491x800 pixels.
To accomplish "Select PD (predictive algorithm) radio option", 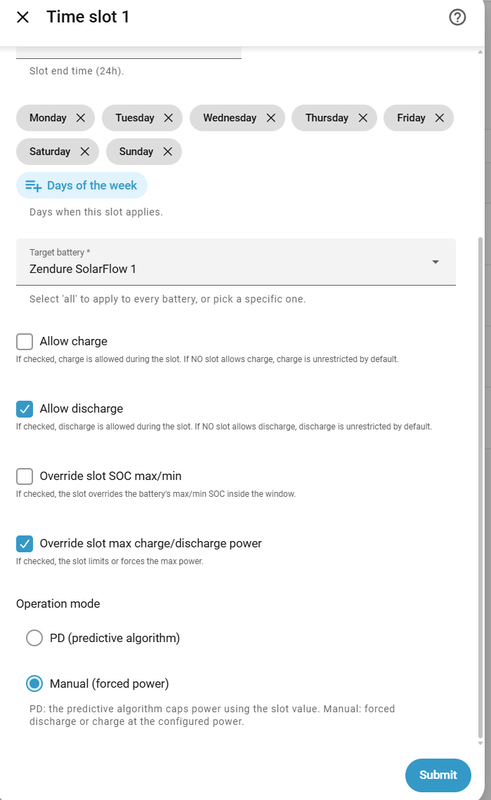I will (34, 638).
